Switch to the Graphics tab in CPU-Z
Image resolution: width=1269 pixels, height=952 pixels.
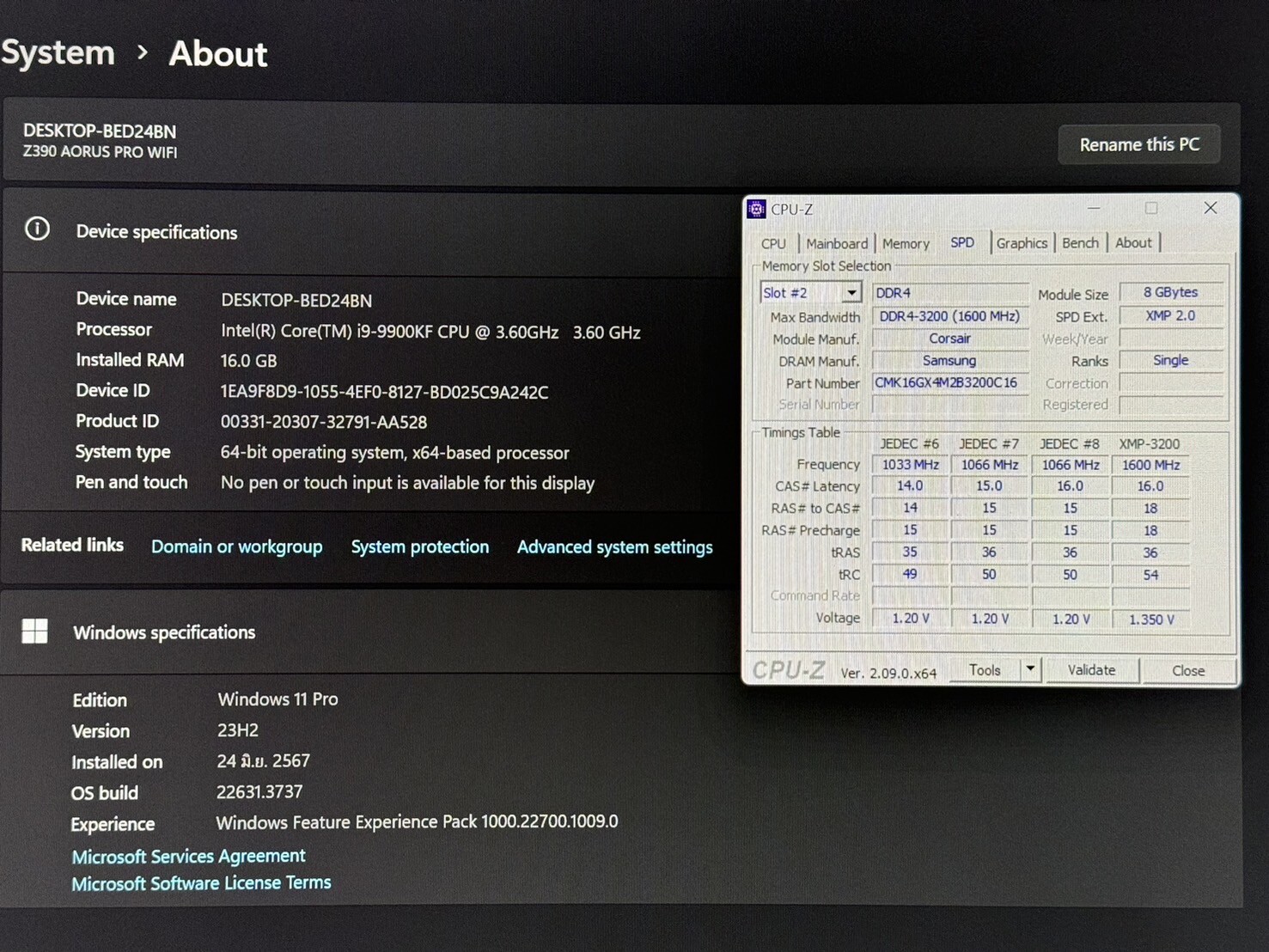[x=1022, y=243]
